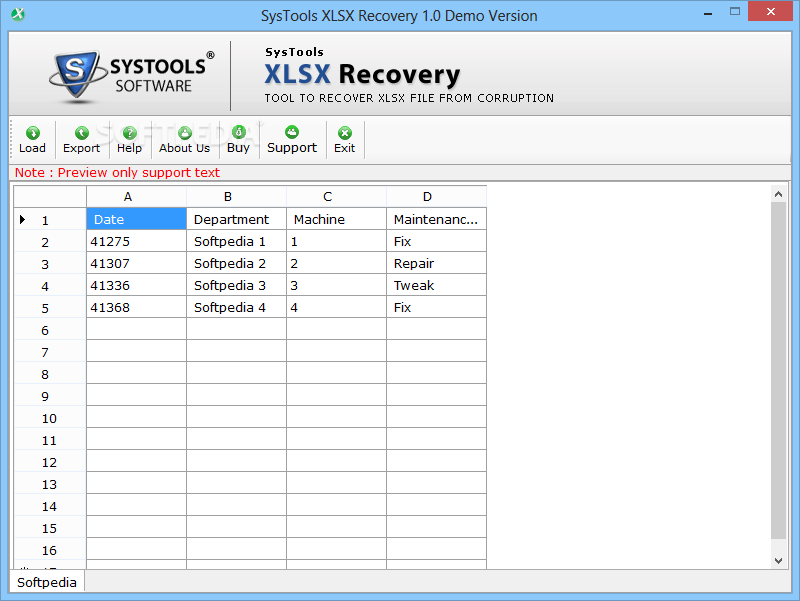
Task: Select column B header
Action: (236, 196)
